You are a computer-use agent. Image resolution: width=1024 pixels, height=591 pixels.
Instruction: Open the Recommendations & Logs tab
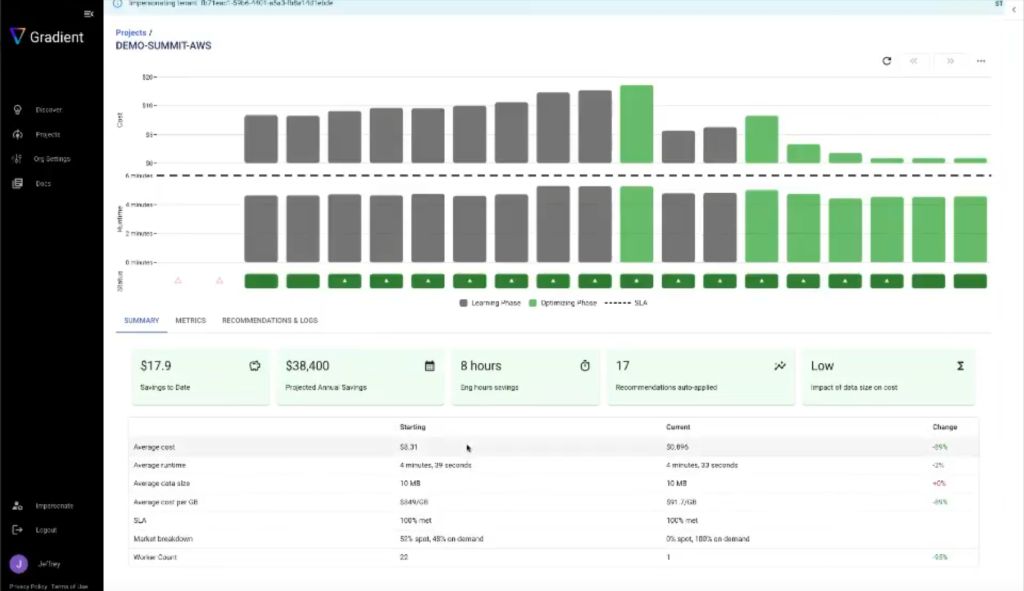pyautogui.click(x=270, y=321)
